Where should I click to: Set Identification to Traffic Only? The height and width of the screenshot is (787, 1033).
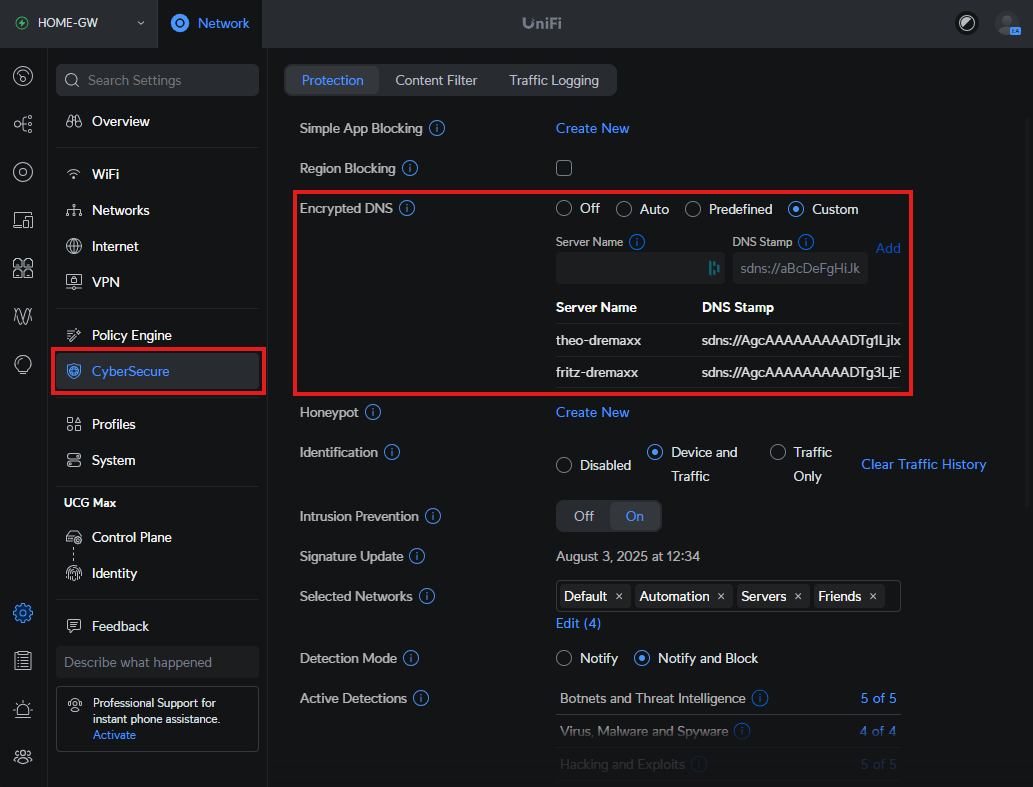[778, 452]
